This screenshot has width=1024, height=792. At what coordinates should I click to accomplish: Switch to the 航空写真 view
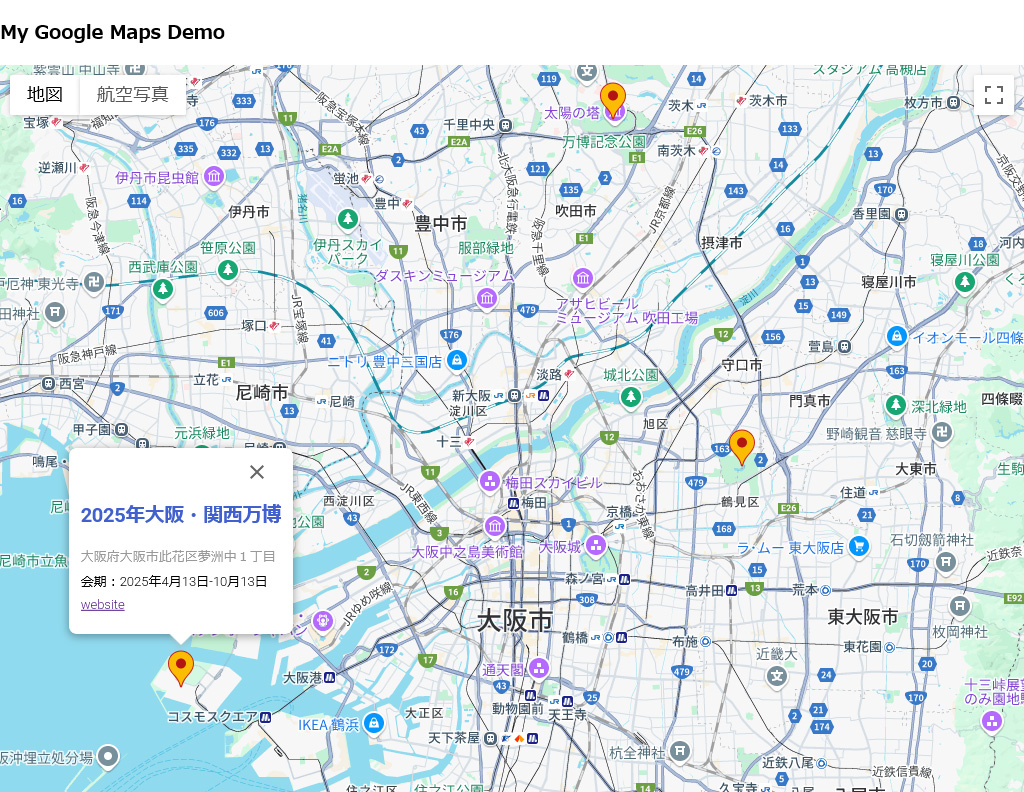click(x=132, y=95)
